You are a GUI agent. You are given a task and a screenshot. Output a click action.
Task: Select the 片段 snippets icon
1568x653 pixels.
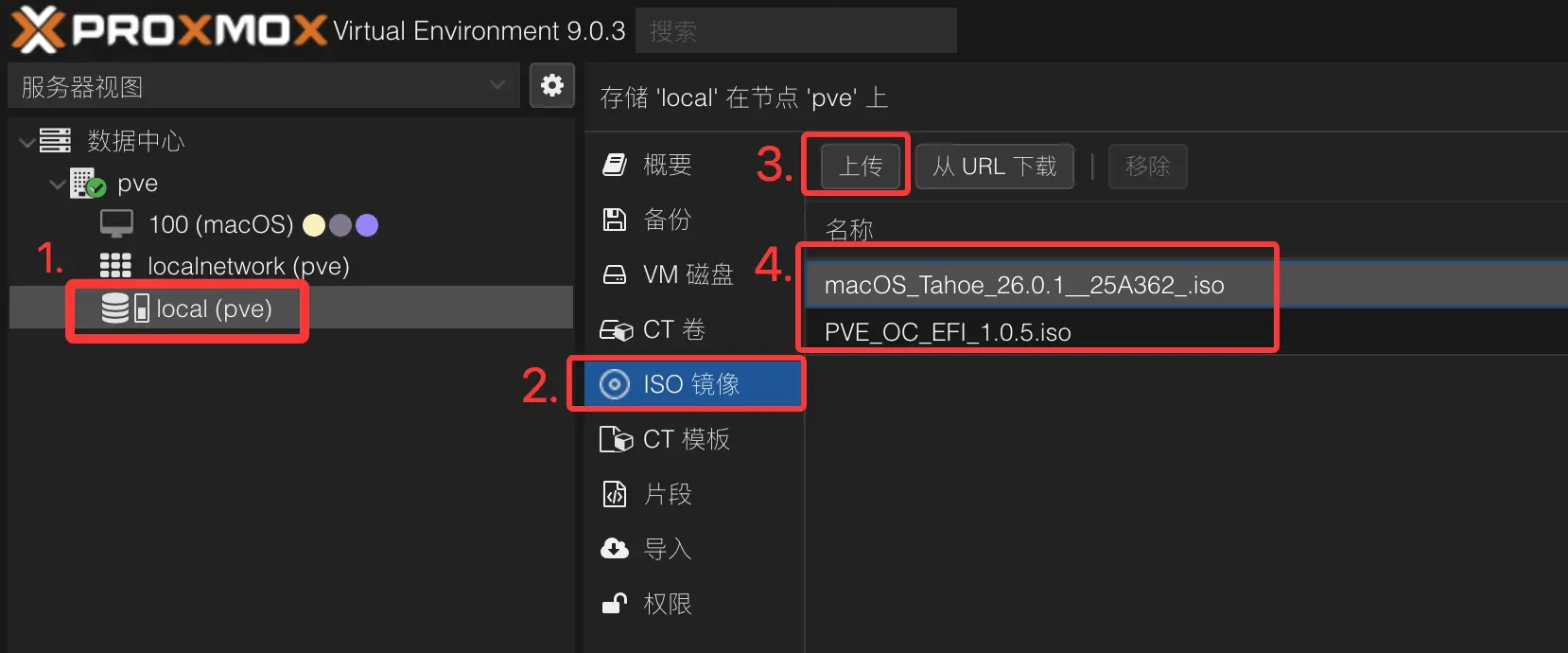(615, 494)
